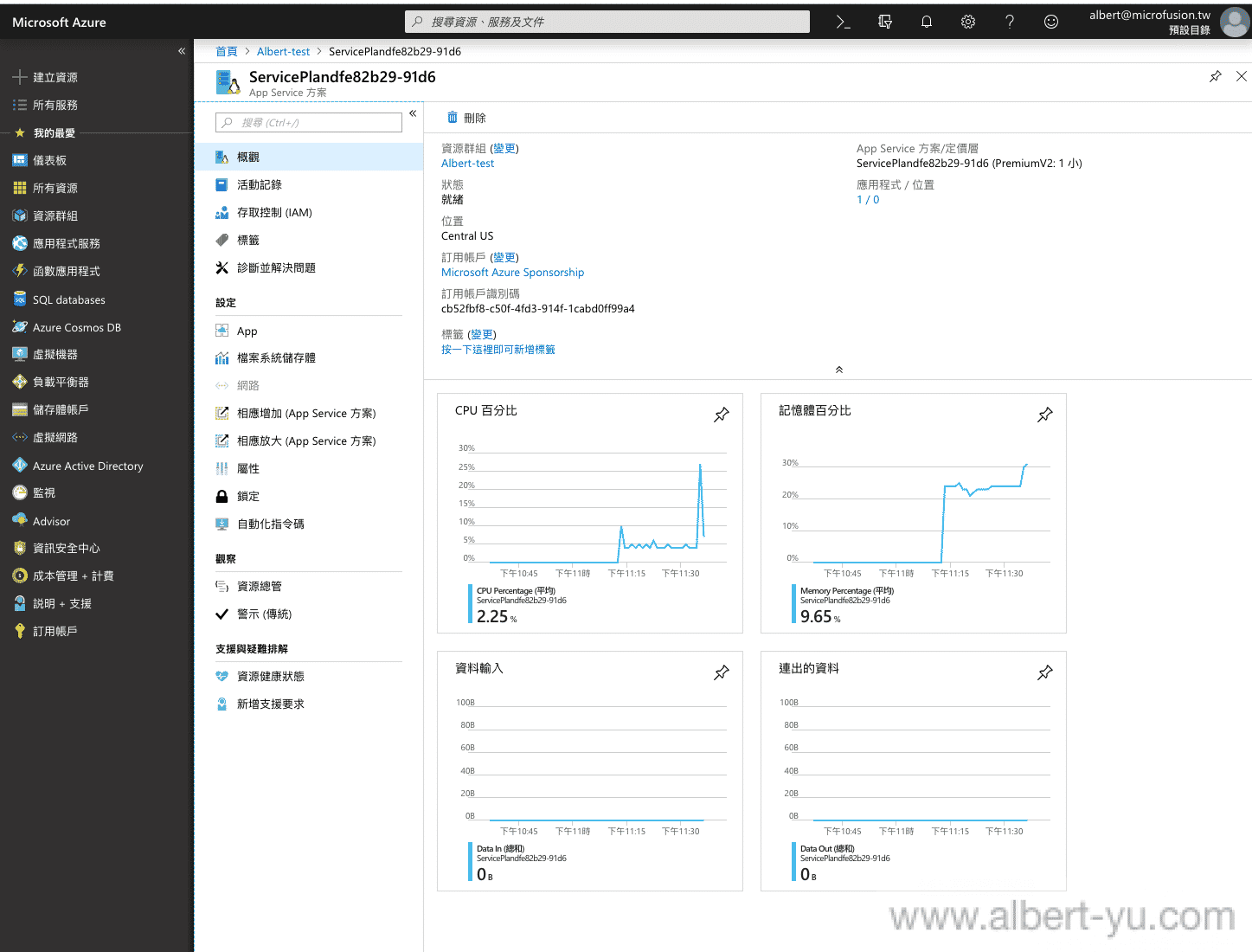Open 新增支援要求 menu item
Screen dimensions: 1252x952
(309, 704)
